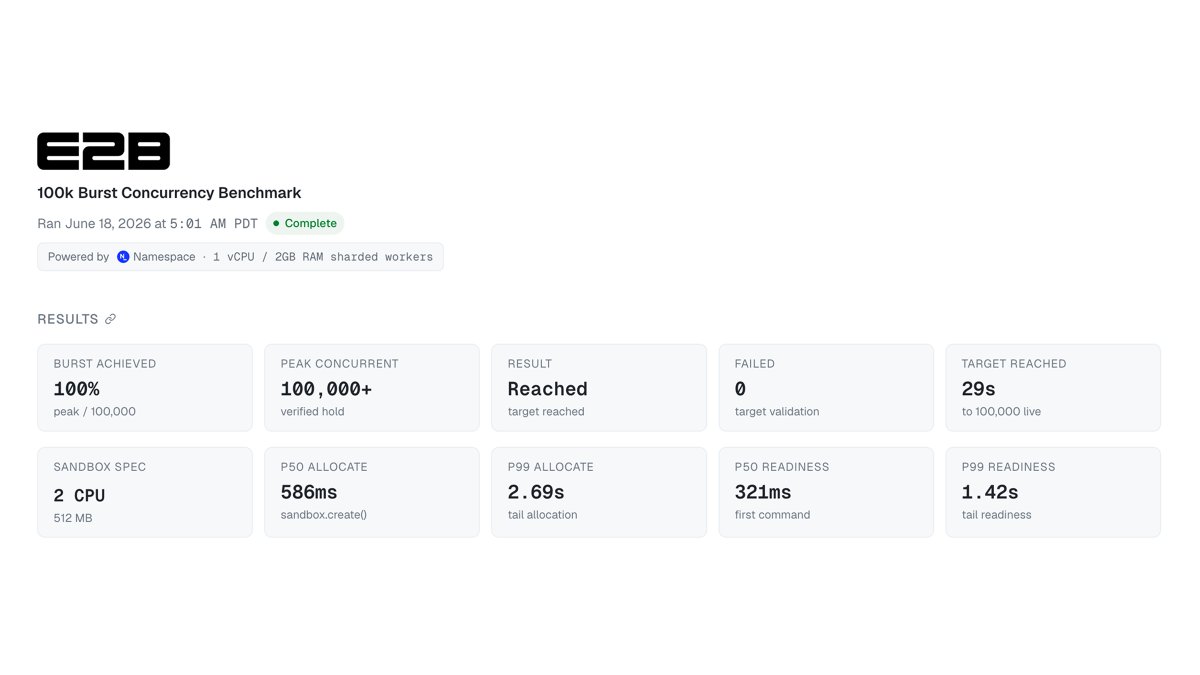Screen dimensions: 1200x675
Task: Click the sandbox.create() caption
Action: [x=324, y=515]
